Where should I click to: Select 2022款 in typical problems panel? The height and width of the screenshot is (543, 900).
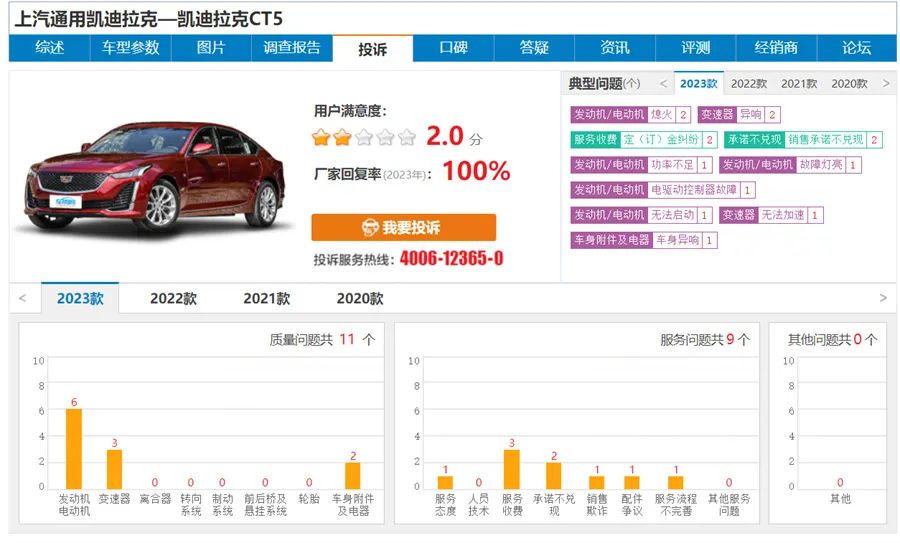click(749, 84)
